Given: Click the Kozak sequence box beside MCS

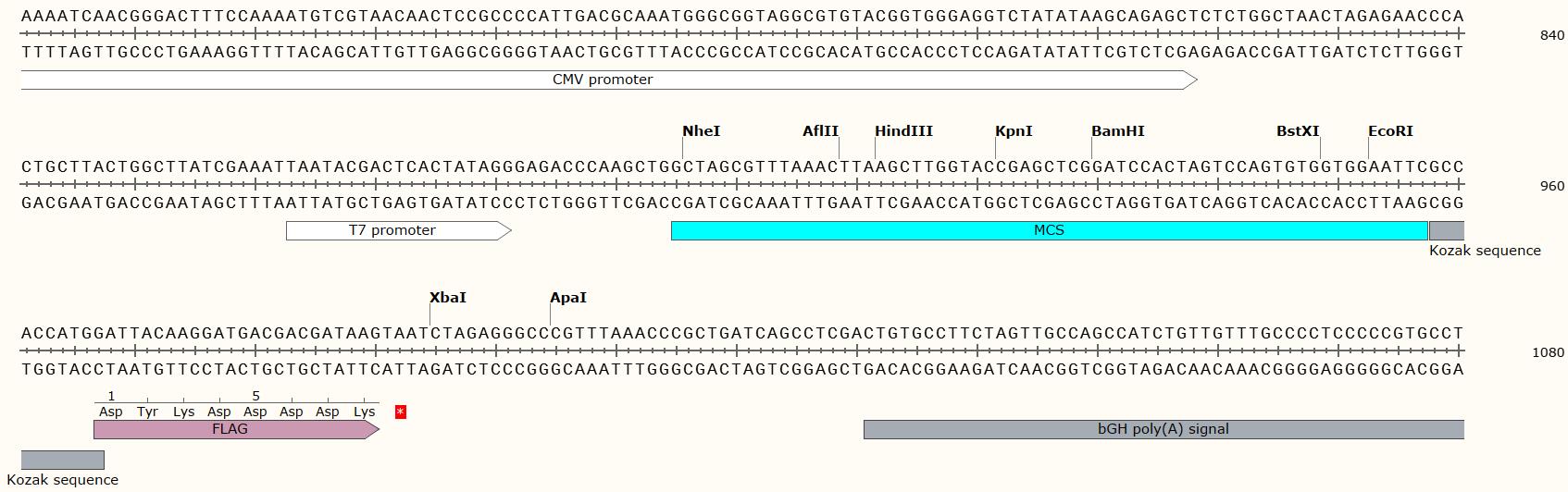Looking at the screenshot, I should (x=1447, y=230).
